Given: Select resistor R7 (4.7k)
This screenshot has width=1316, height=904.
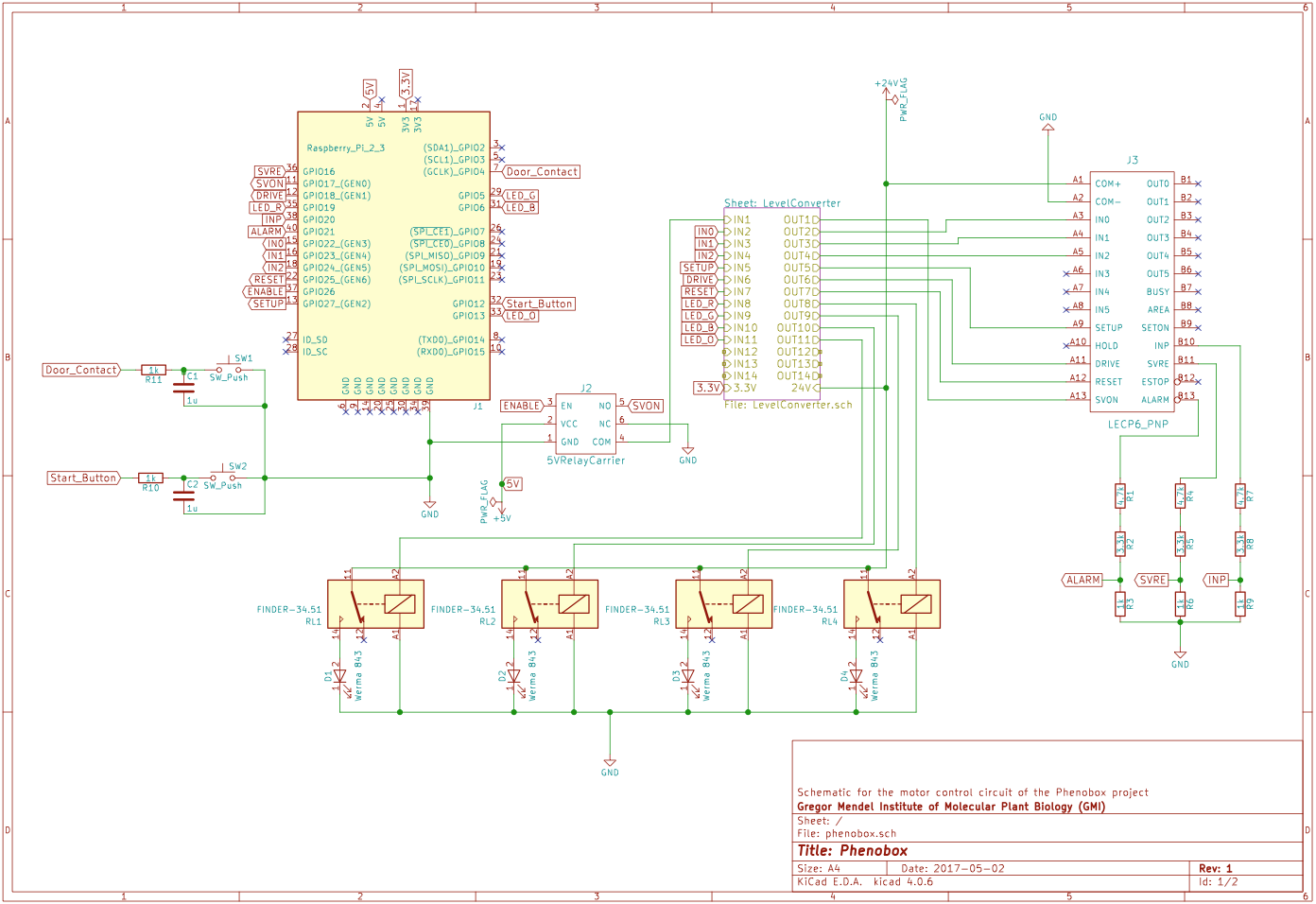Looking at the screenshot, I should [1240, 495].
